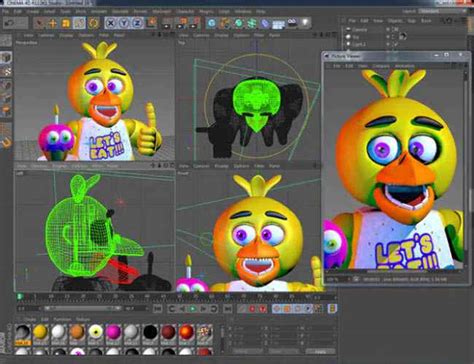474x364 pixels.
Task: Click the checkered Texture mode icon on sidebar
Action: click(x=6, y=71)
